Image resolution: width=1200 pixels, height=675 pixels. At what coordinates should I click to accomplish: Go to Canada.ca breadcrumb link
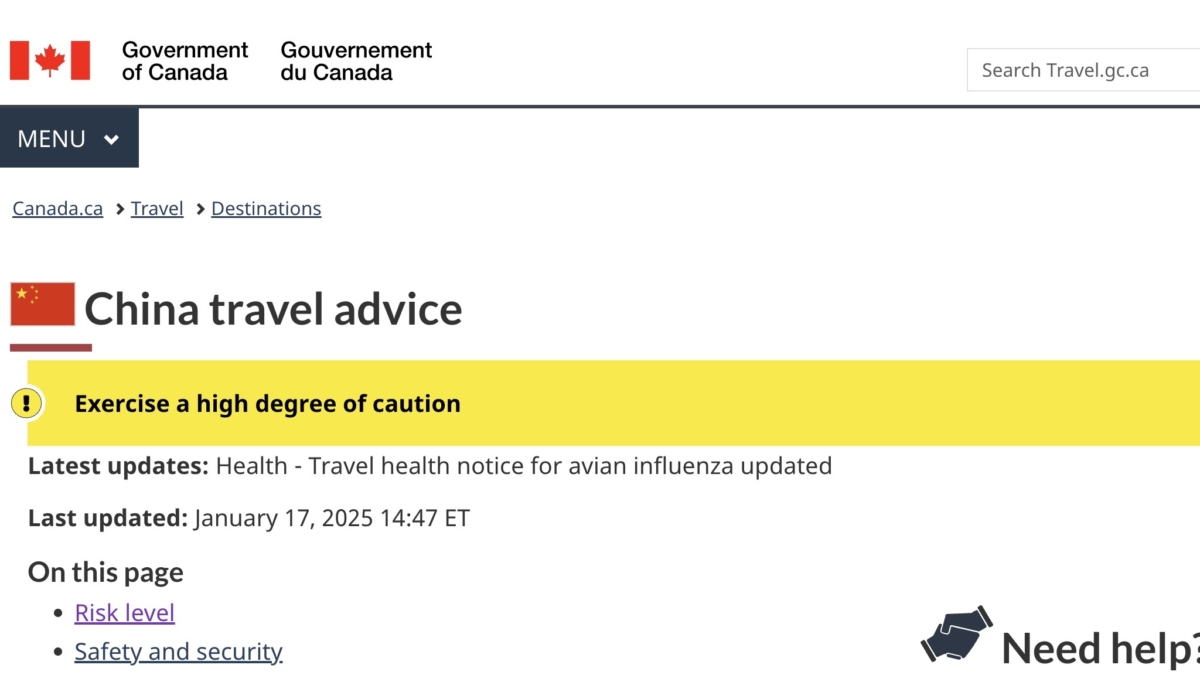tap(57, 209)
